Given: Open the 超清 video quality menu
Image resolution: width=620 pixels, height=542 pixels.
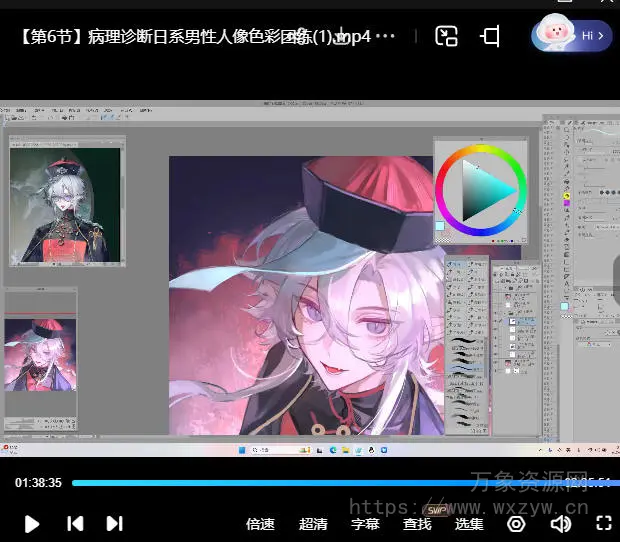Looking at the screenshot, I should (313, 524).
